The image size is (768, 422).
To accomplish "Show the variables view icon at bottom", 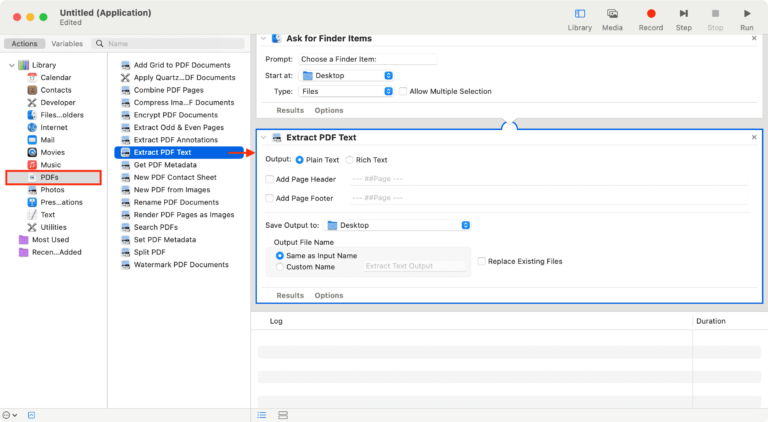I will click(283, 415).
